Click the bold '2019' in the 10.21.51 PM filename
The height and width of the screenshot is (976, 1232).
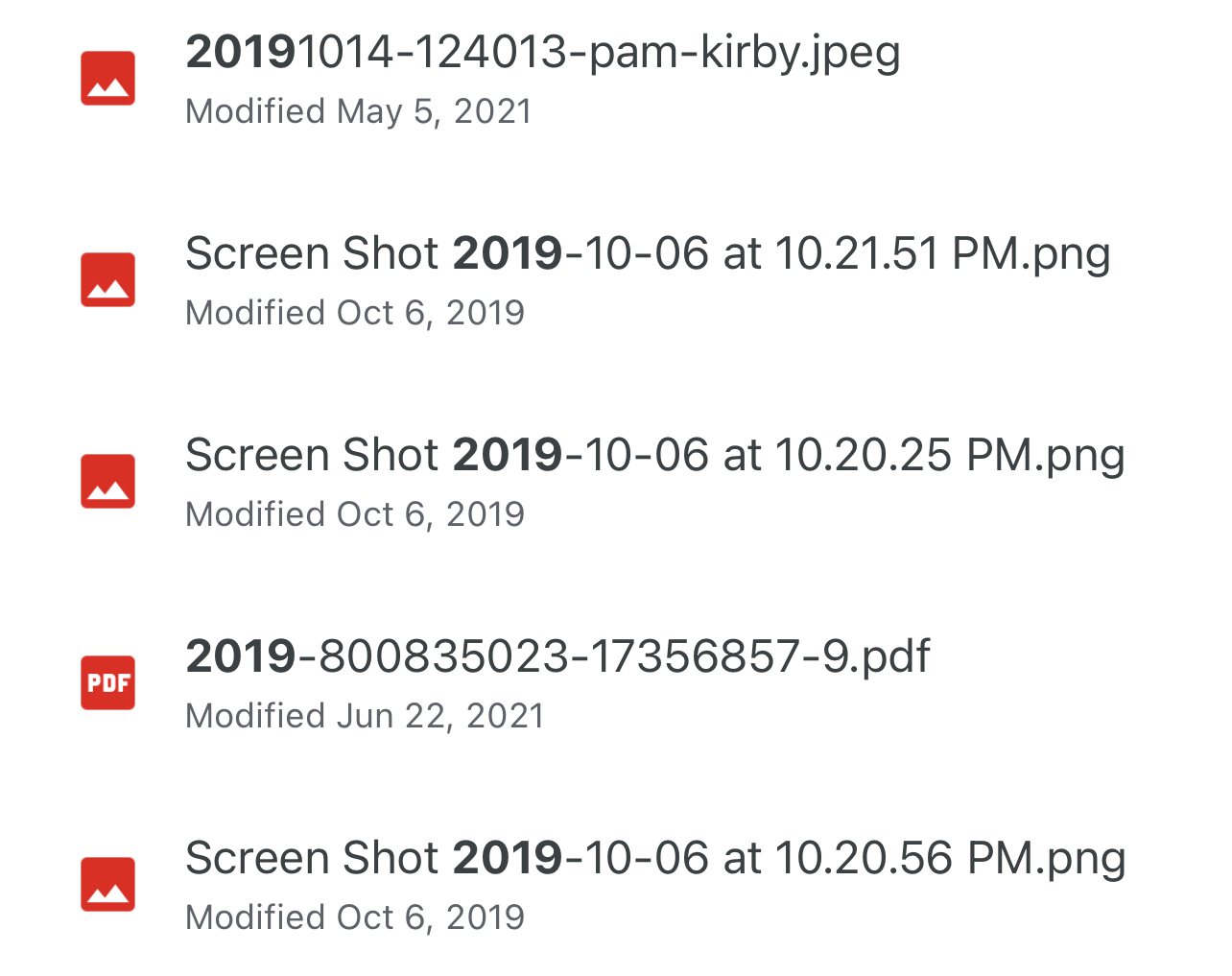point(507,254)
